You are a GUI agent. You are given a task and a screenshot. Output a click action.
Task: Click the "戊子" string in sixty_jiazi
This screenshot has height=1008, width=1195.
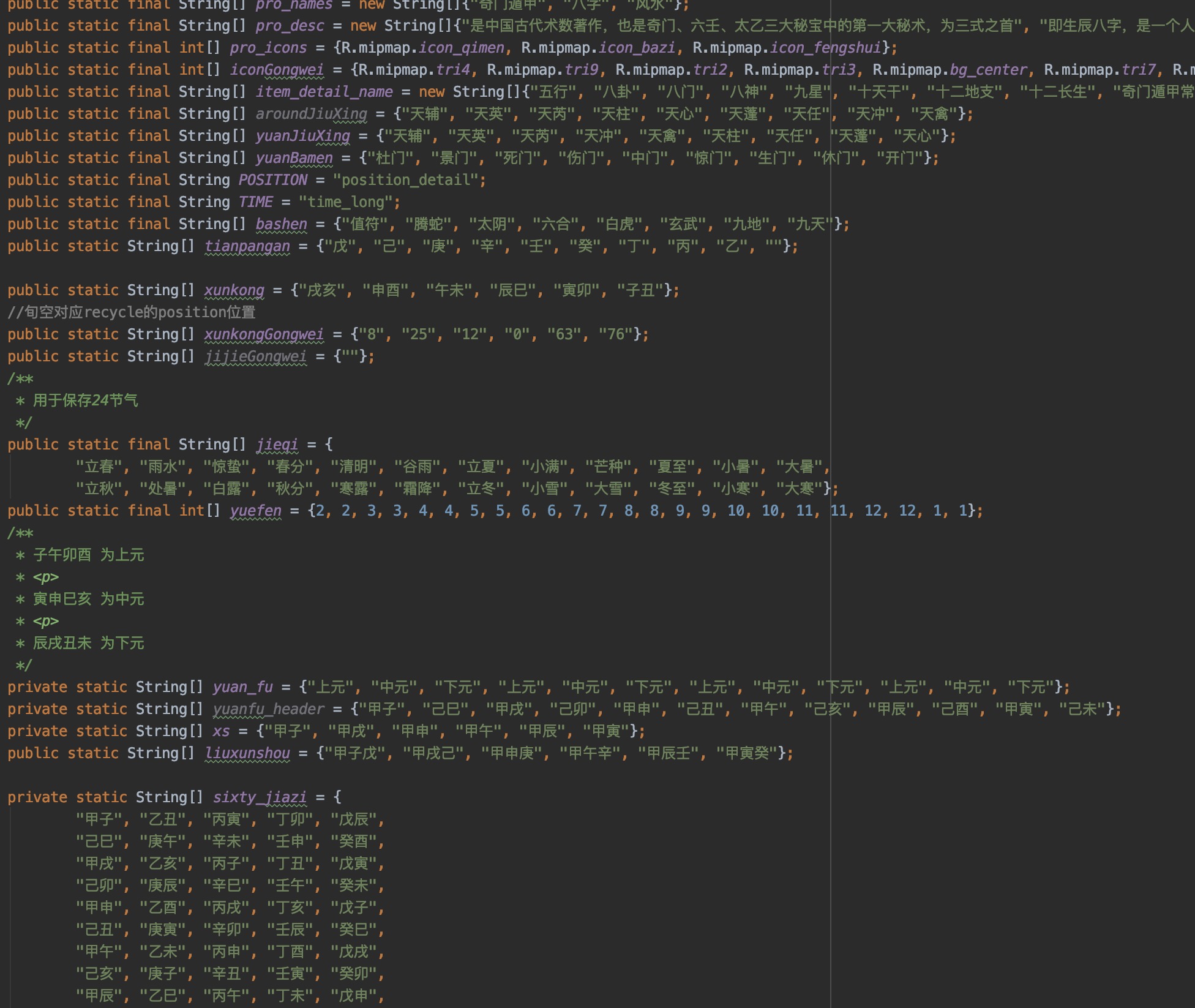point(354,908)
